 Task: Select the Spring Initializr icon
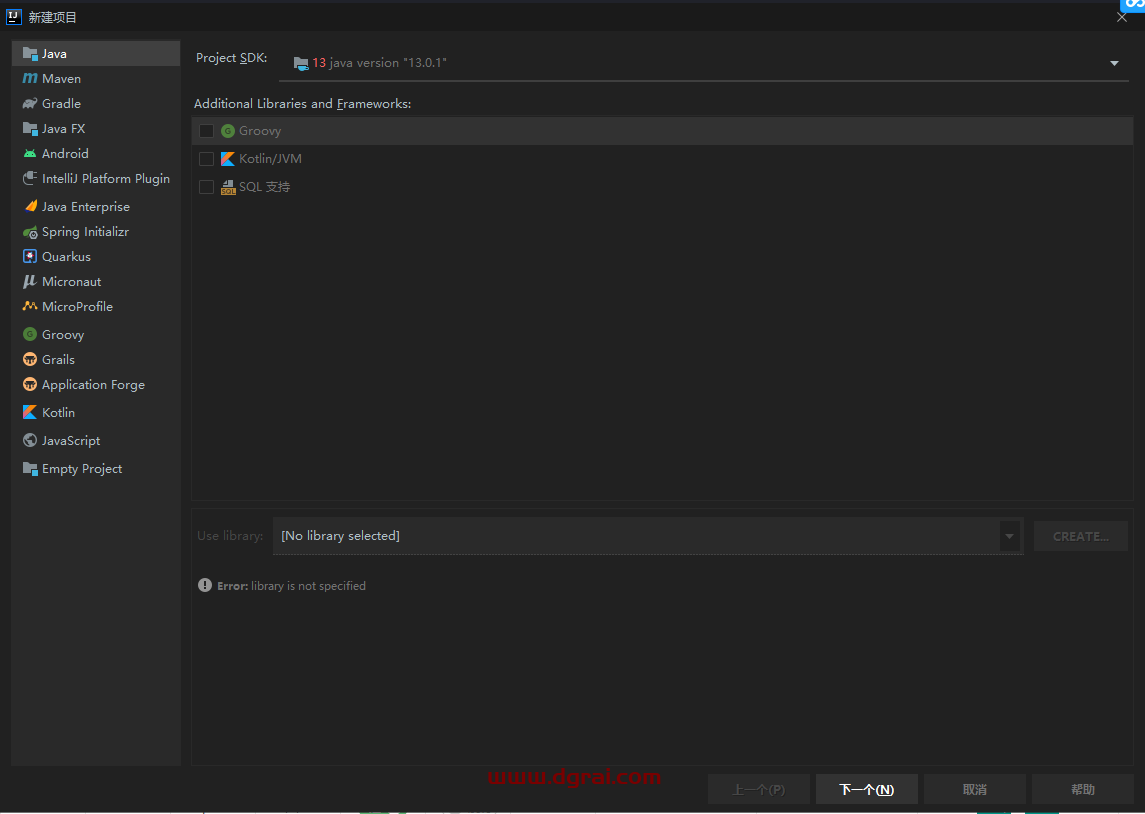31,231
